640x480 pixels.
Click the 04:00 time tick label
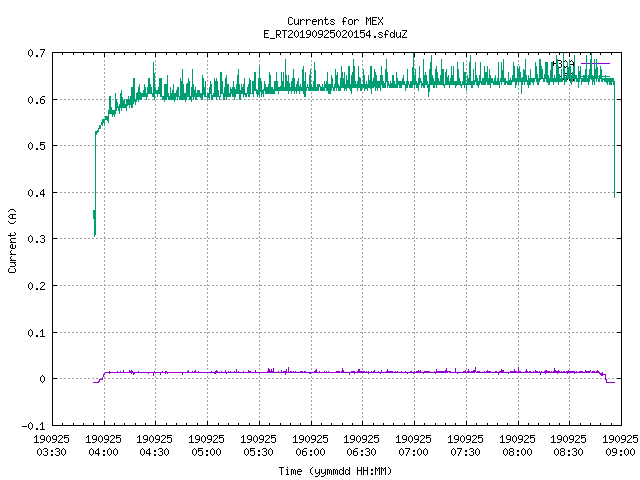point(103,452)
